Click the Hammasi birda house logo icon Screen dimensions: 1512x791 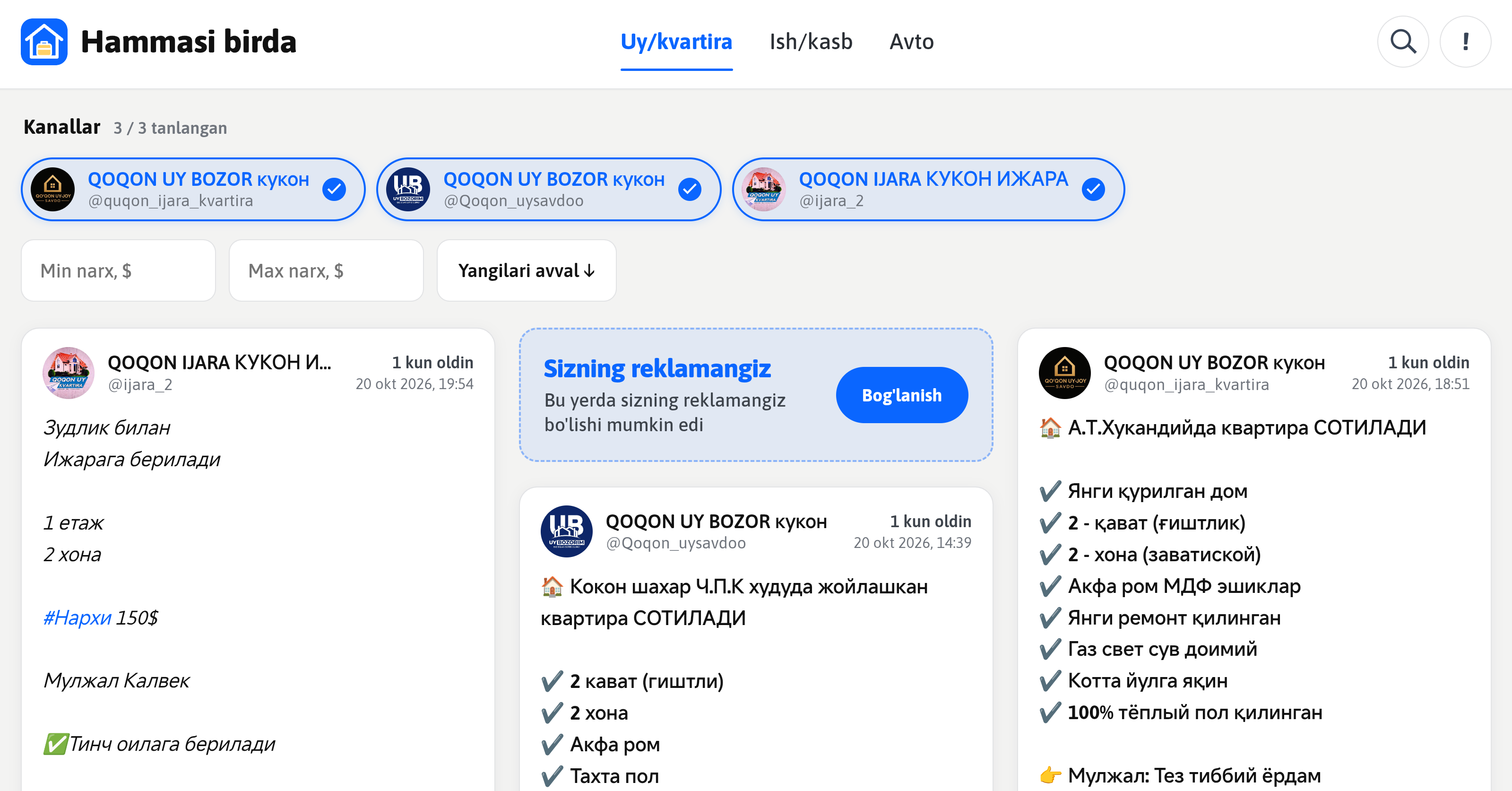44,42
